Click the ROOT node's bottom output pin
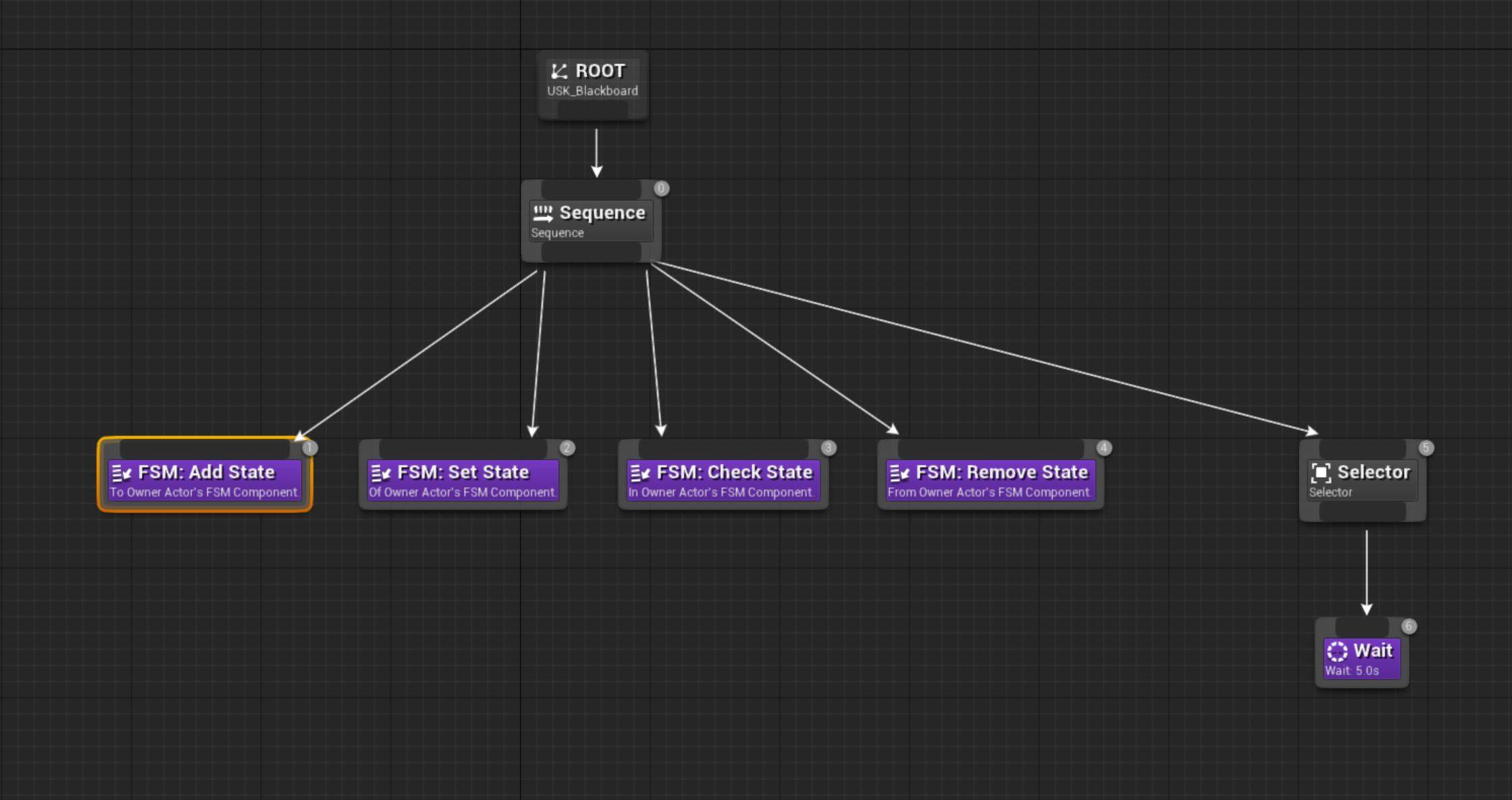 [592, 110]
